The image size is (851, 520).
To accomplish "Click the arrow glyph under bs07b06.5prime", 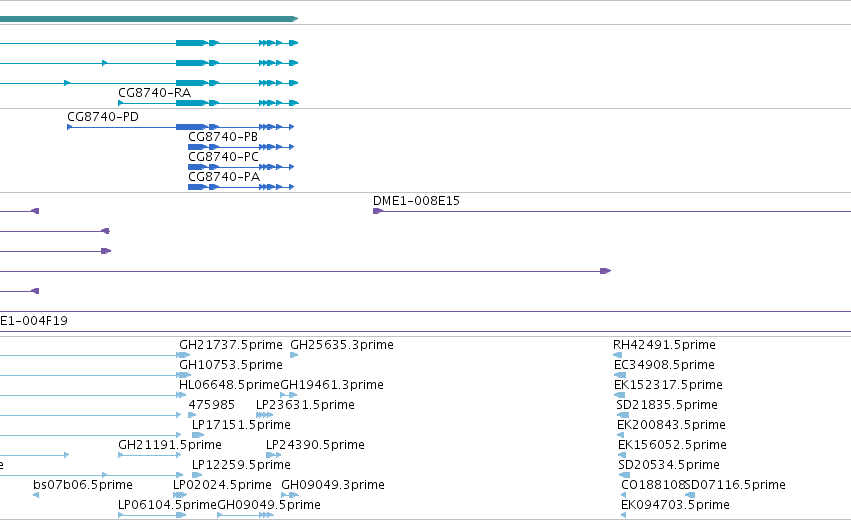I will (36, 495).
